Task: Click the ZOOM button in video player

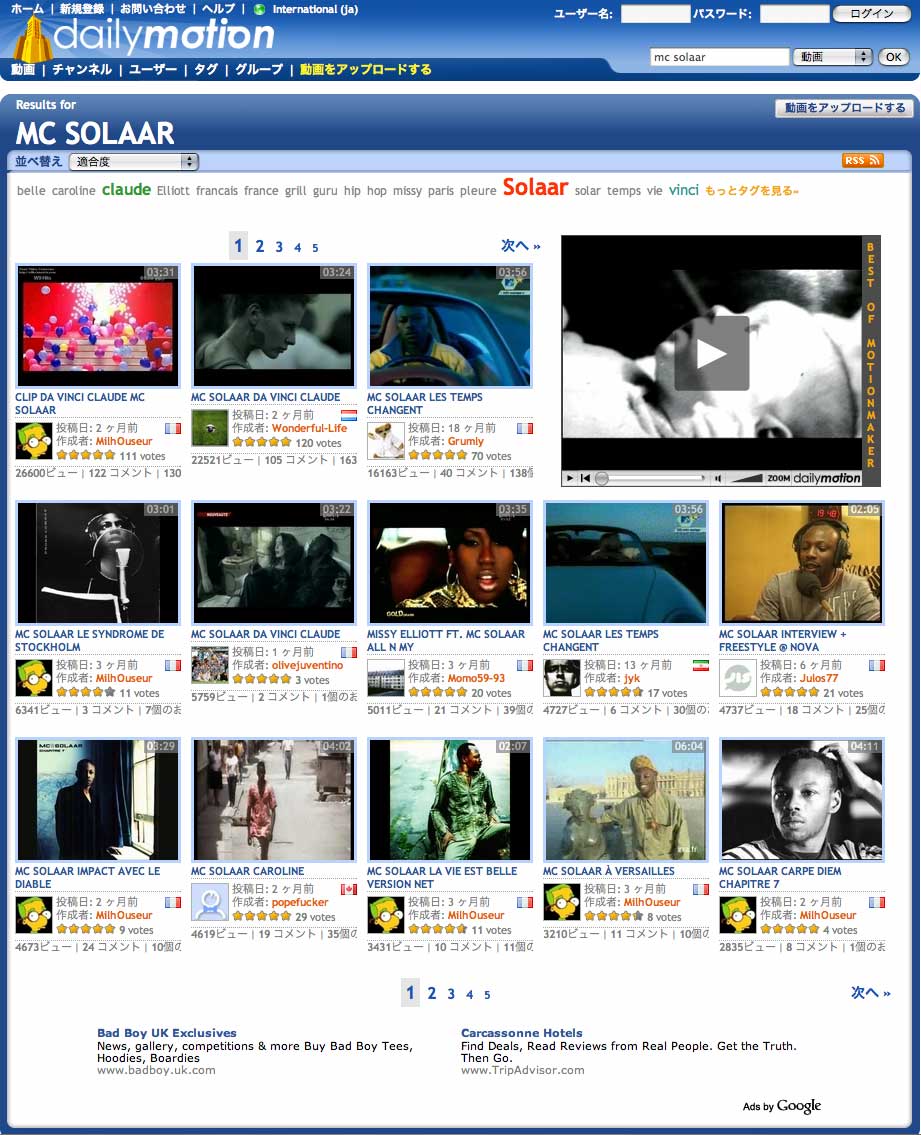Action: [x=778, y=478]
